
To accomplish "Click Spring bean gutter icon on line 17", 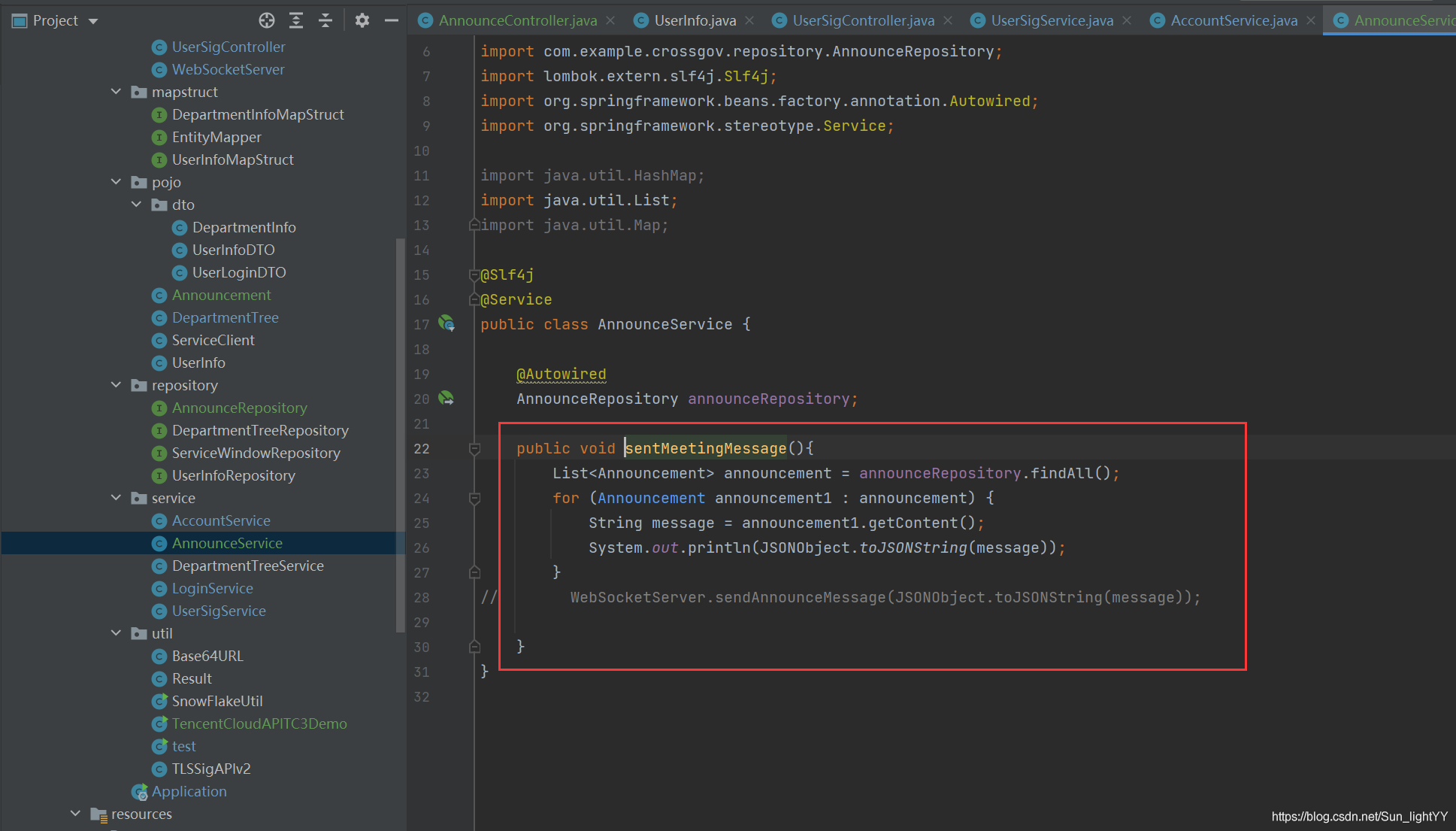I will click(x=446, y=323).
